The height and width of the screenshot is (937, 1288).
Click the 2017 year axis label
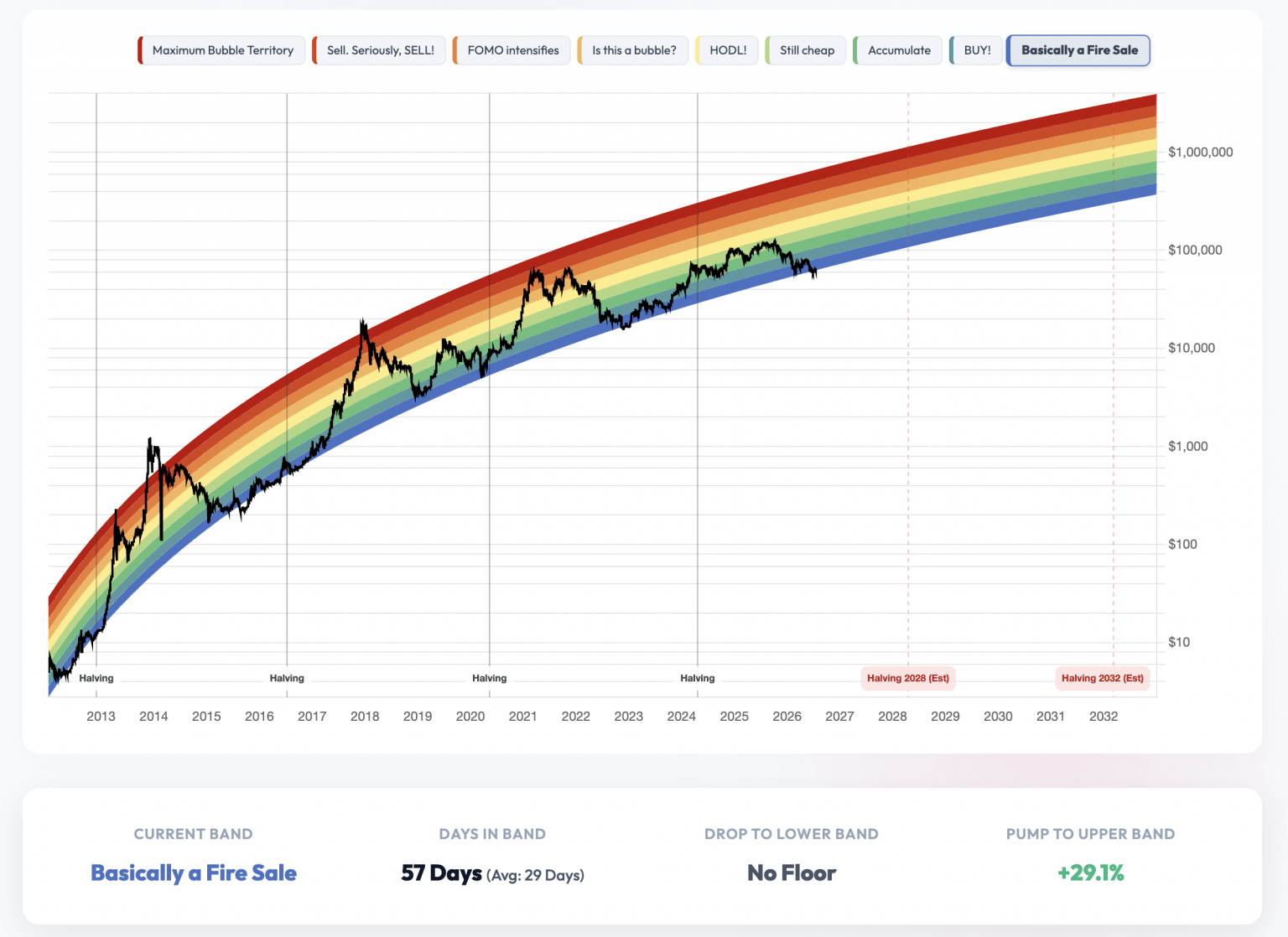tap(312, 716)
